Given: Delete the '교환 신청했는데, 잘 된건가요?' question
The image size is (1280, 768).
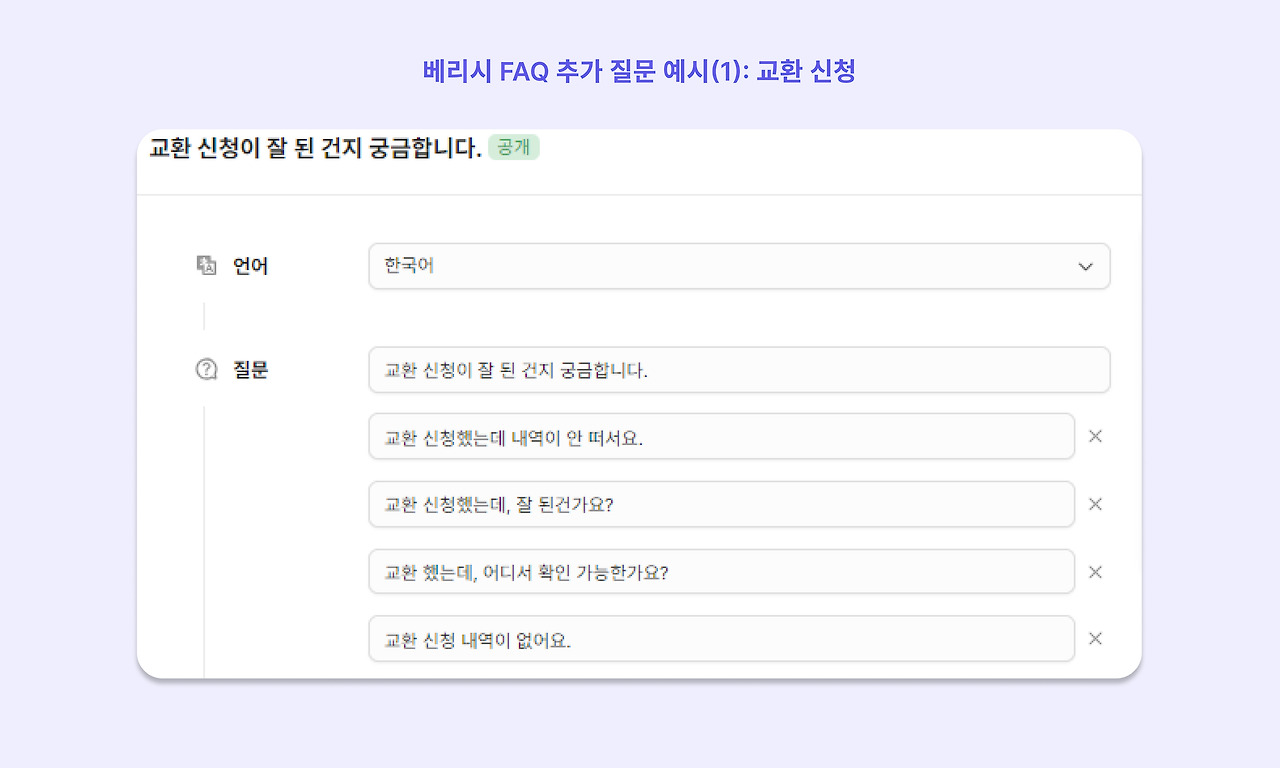Looking at the screenshot, I should coord(1095,504).
